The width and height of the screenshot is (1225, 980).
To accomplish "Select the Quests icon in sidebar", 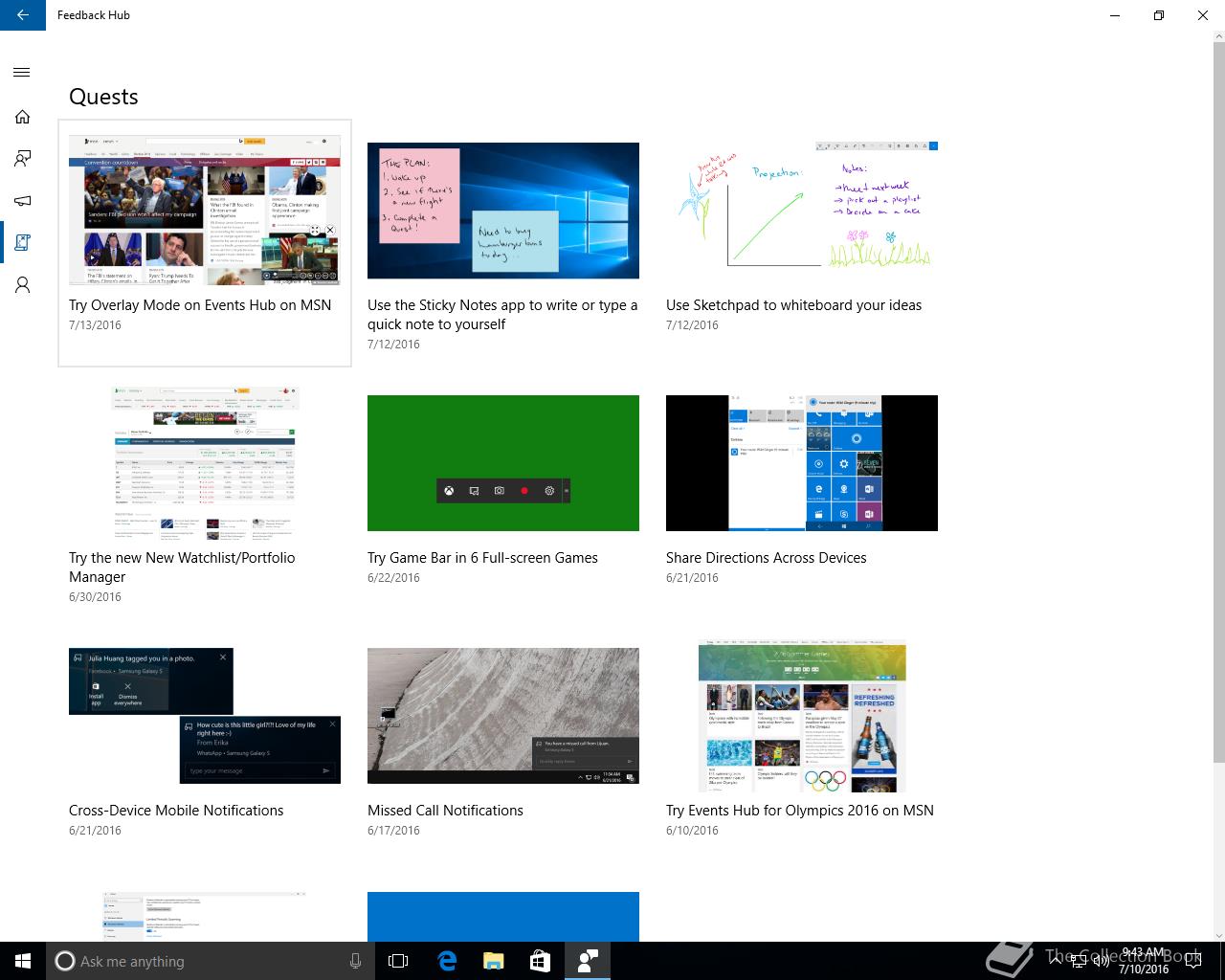I will point(22,243).
